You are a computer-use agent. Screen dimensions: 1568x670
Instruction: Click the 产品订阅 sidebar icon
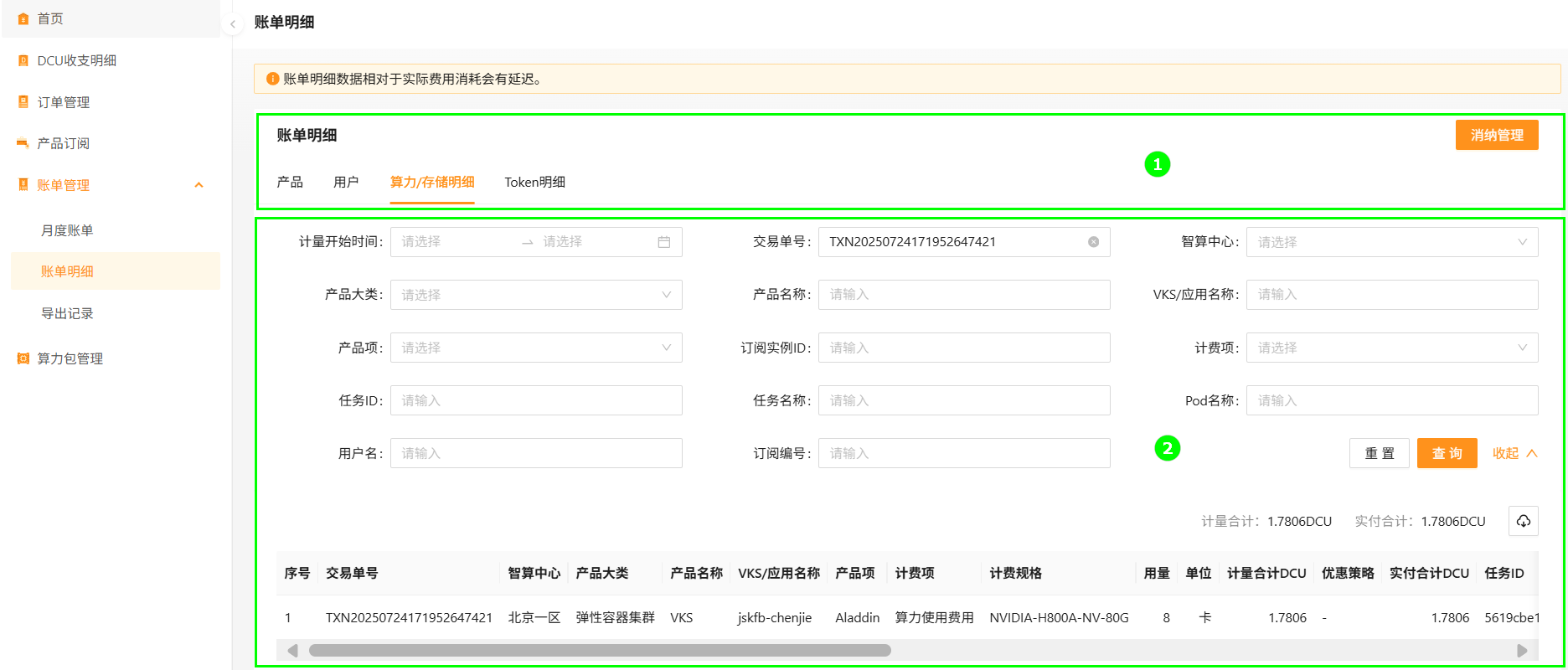[23, 143]
